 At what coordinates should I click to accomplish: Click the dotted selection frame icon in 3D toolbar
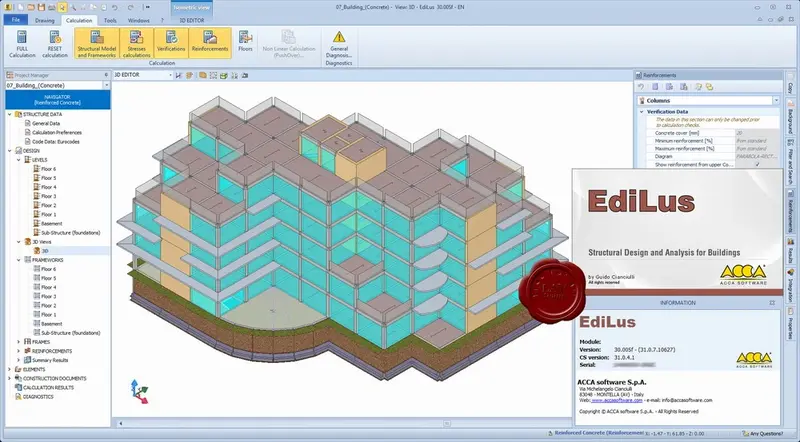(x=213, y=75)
